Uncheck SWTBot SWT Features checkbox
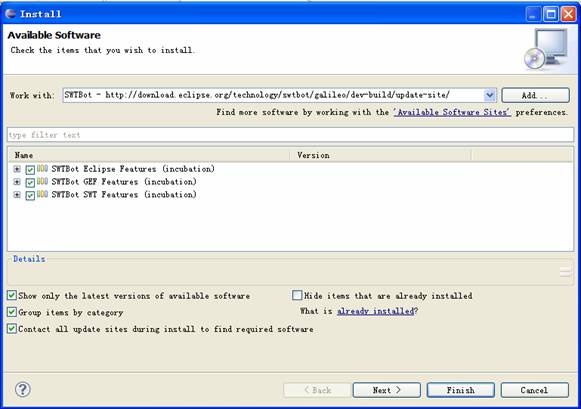Viewport: 581px width, 409px height. coord(30,195)
